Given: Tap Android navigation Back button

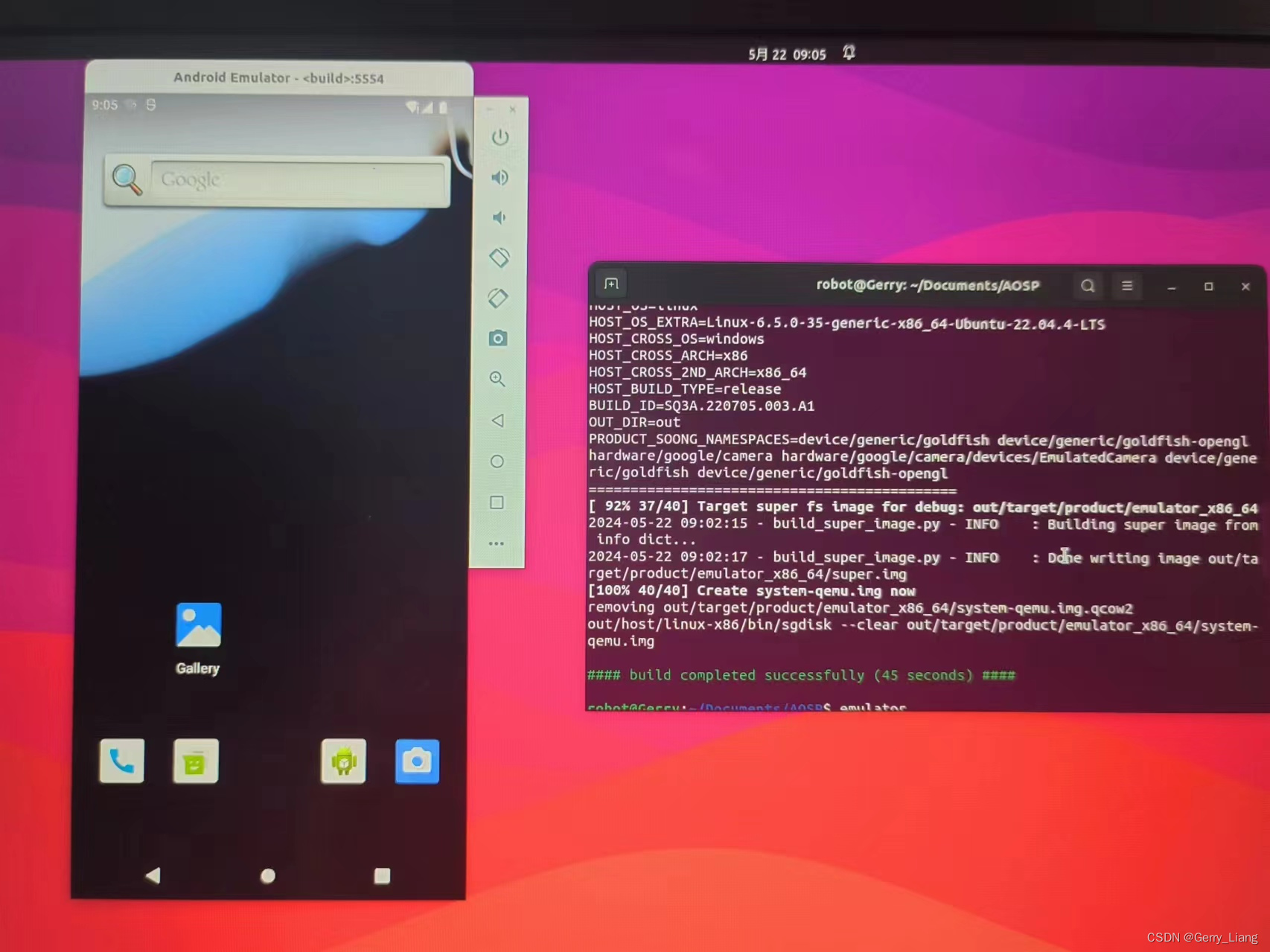Looking at the screenshot, I should coord(153,875).
